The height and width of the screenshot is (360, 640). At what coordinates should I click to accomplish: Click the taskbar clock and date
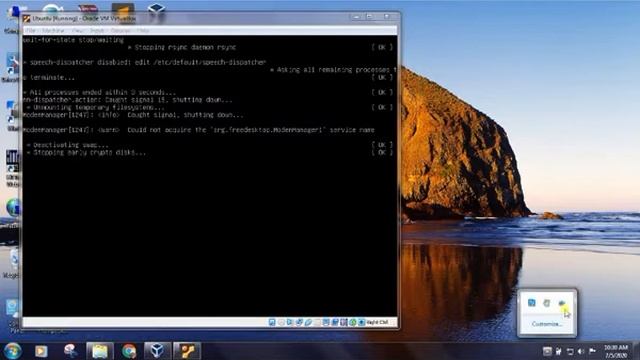click(616, 351)
